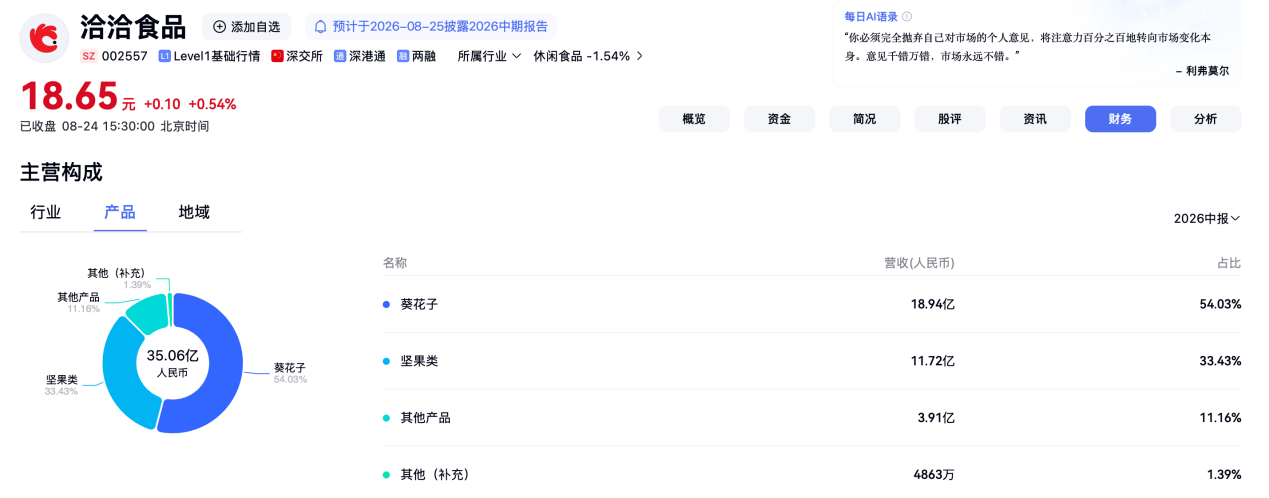Click the 主营构成 section heading
The image size is (1269, 498).
tap(61, 172)
